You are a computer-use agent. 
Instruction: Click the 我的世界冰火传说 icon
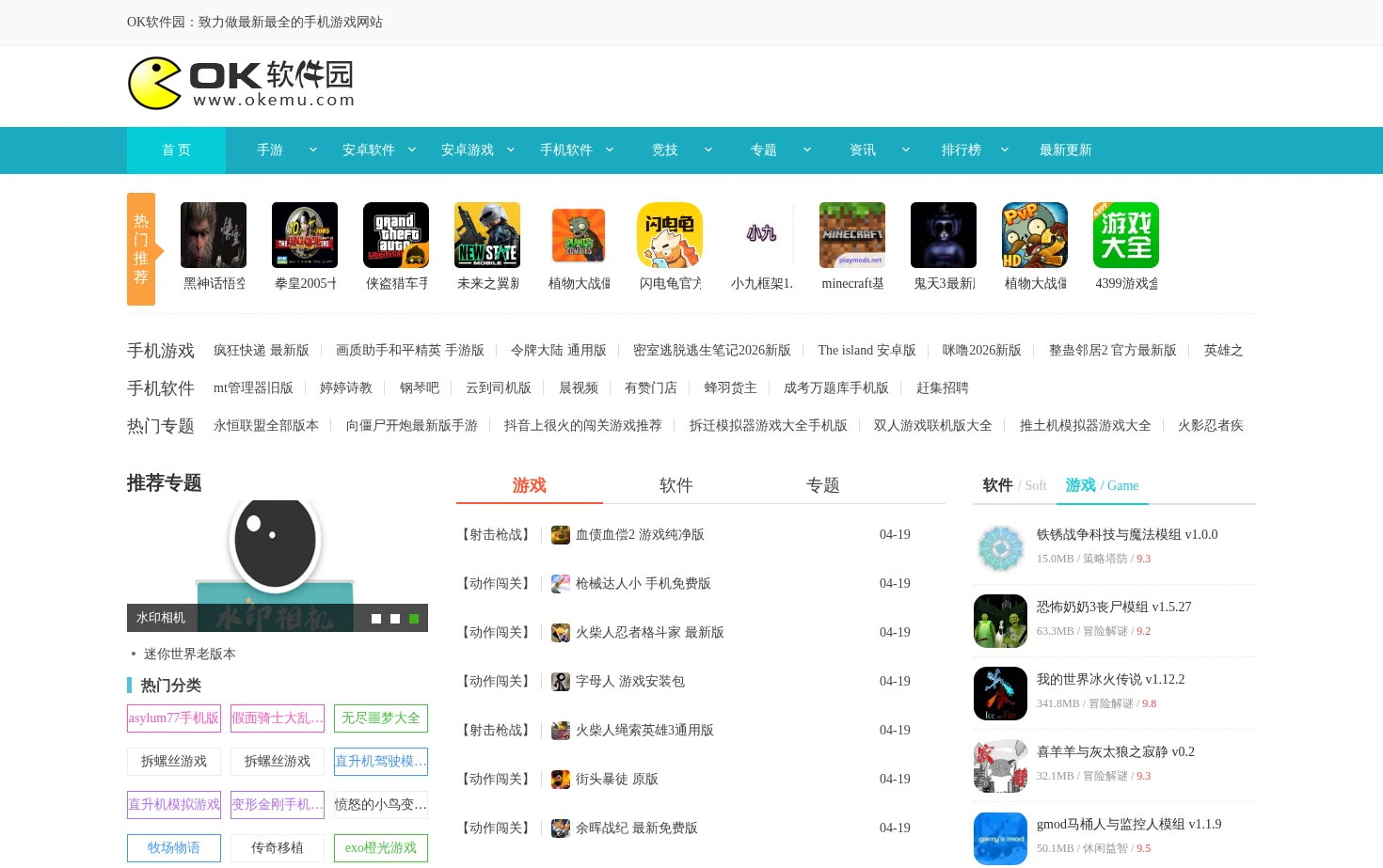[1000, 693]
